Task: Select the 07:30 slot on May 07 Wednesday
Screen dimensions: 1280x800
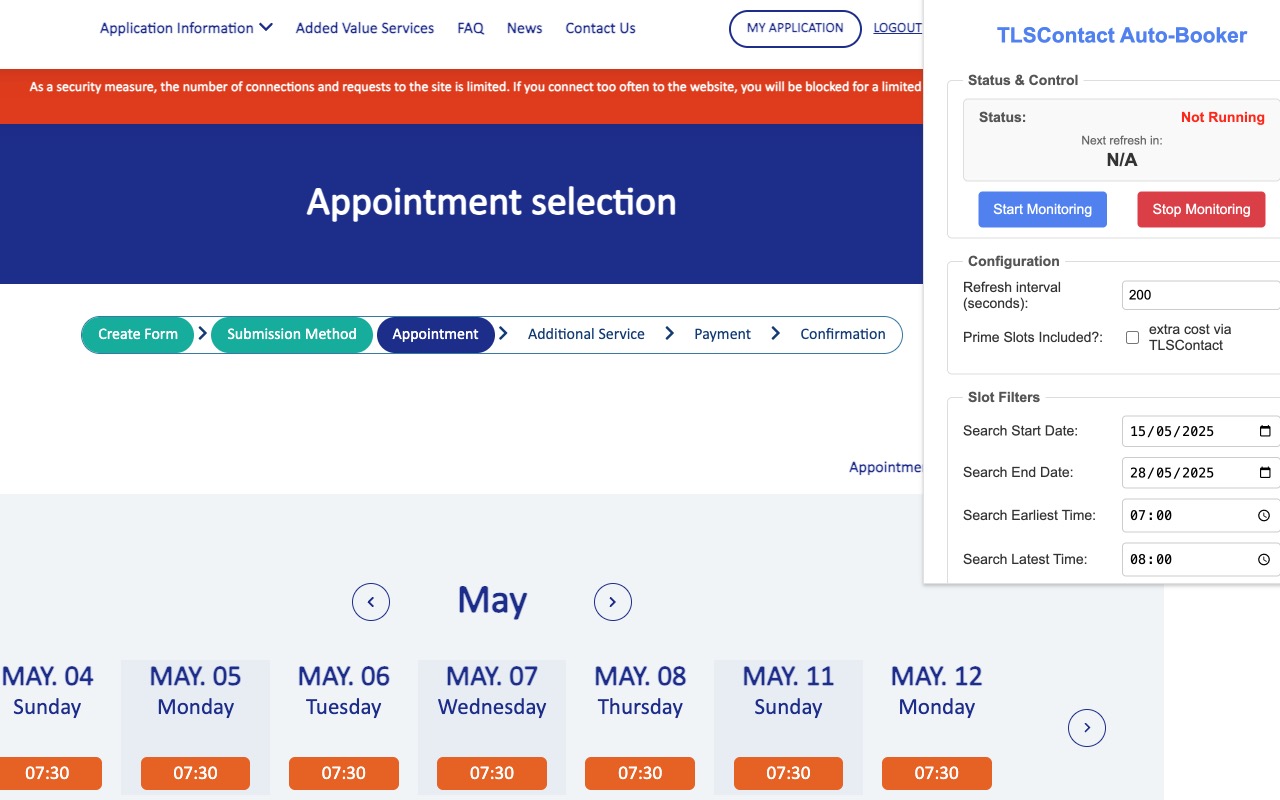Action: (492, 773)
